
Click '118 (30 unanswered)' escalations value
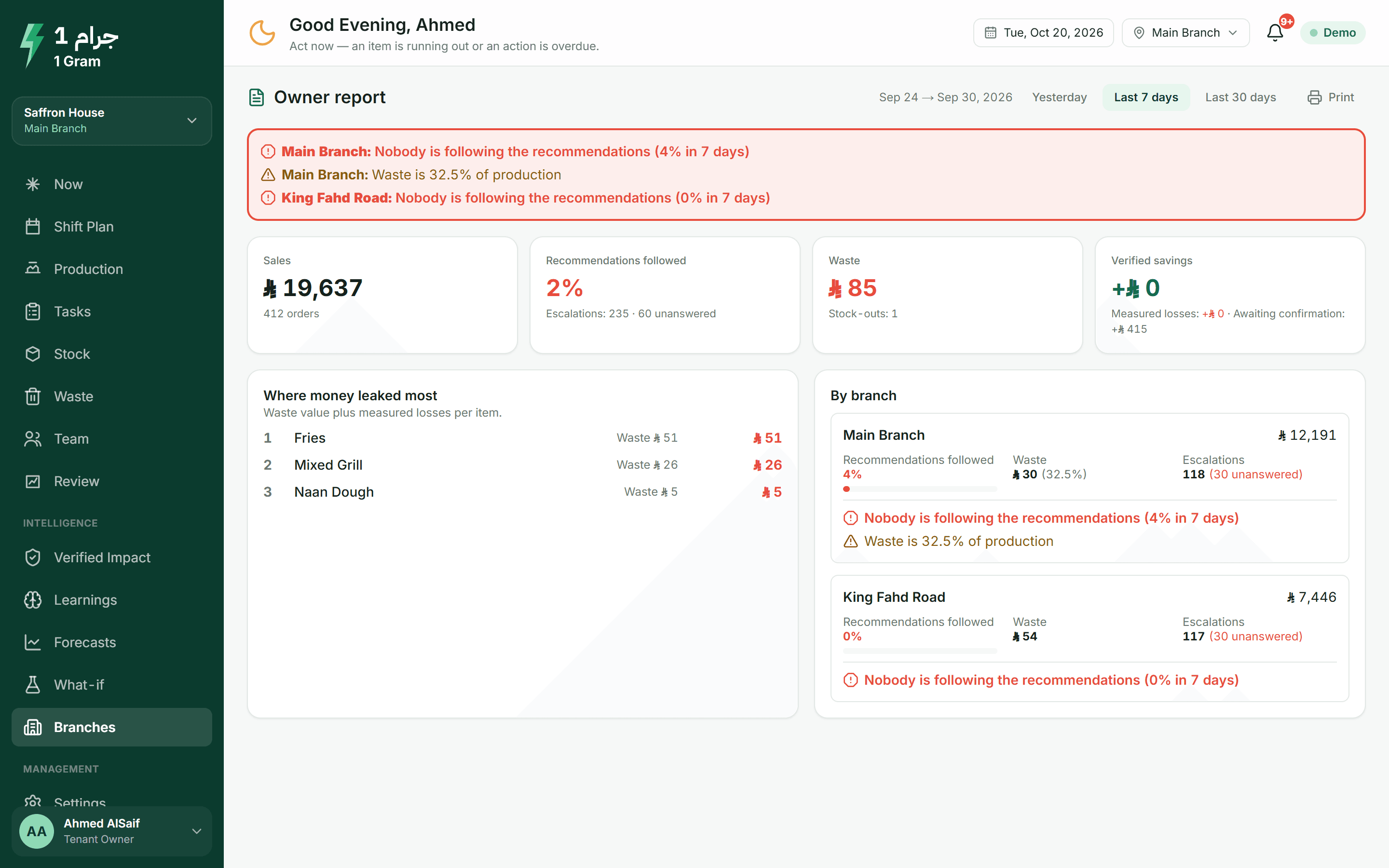(x=1242, y=475)
